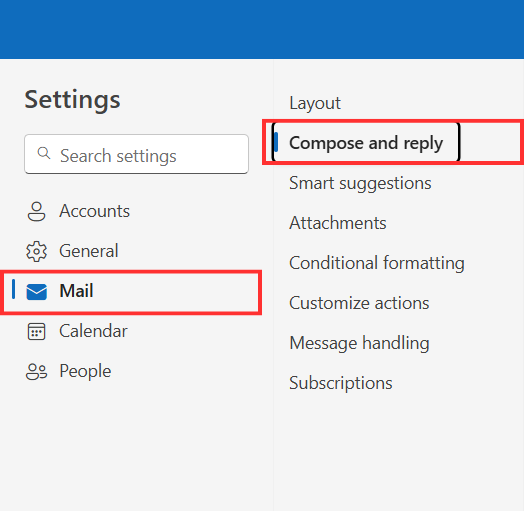Open Smart suggestions settings
Image resolution: width=524 pixels, height=511 pixels.
click(360, 183)
